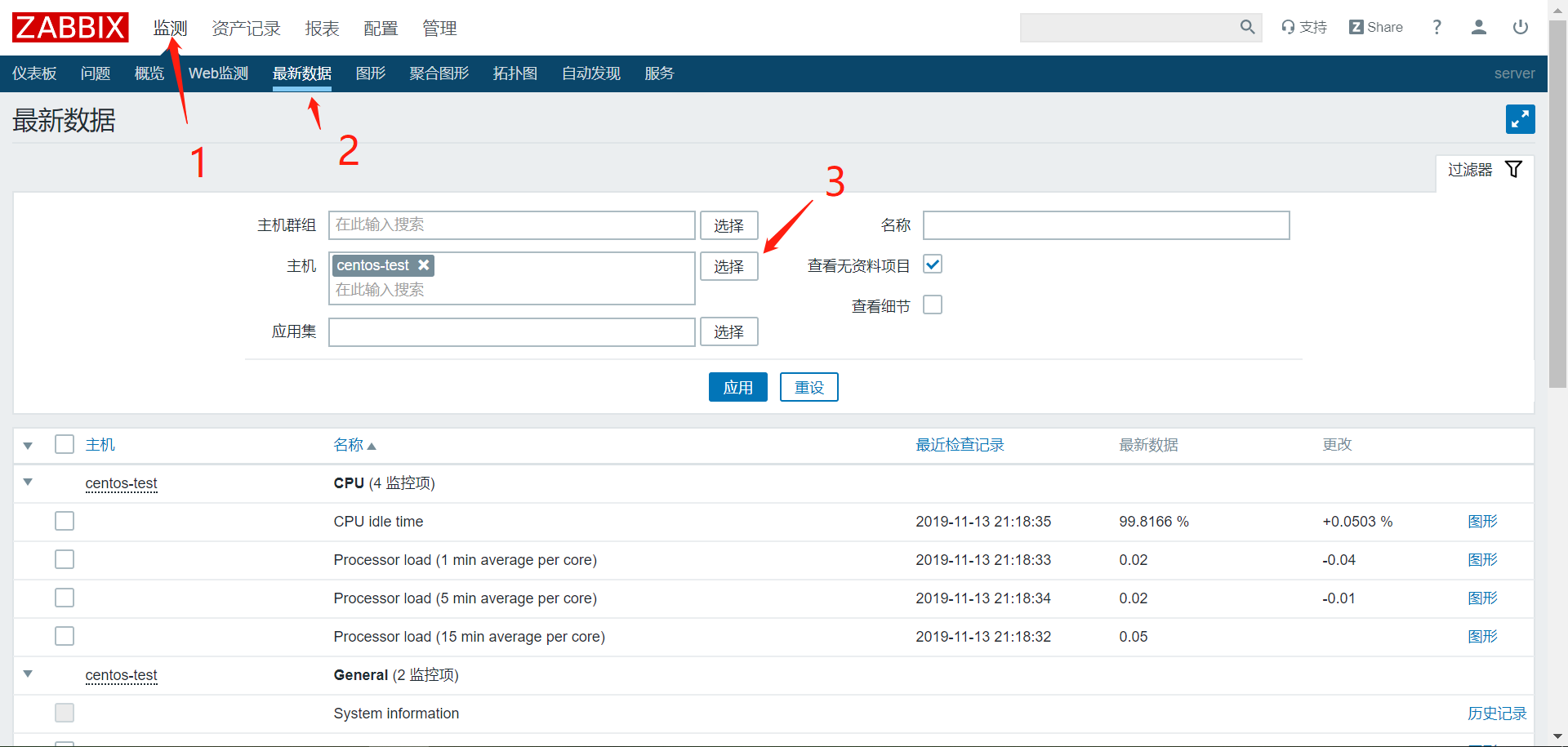
Task: Open 图形 link for CPU idle time
Action: [x=1482, y=522]
